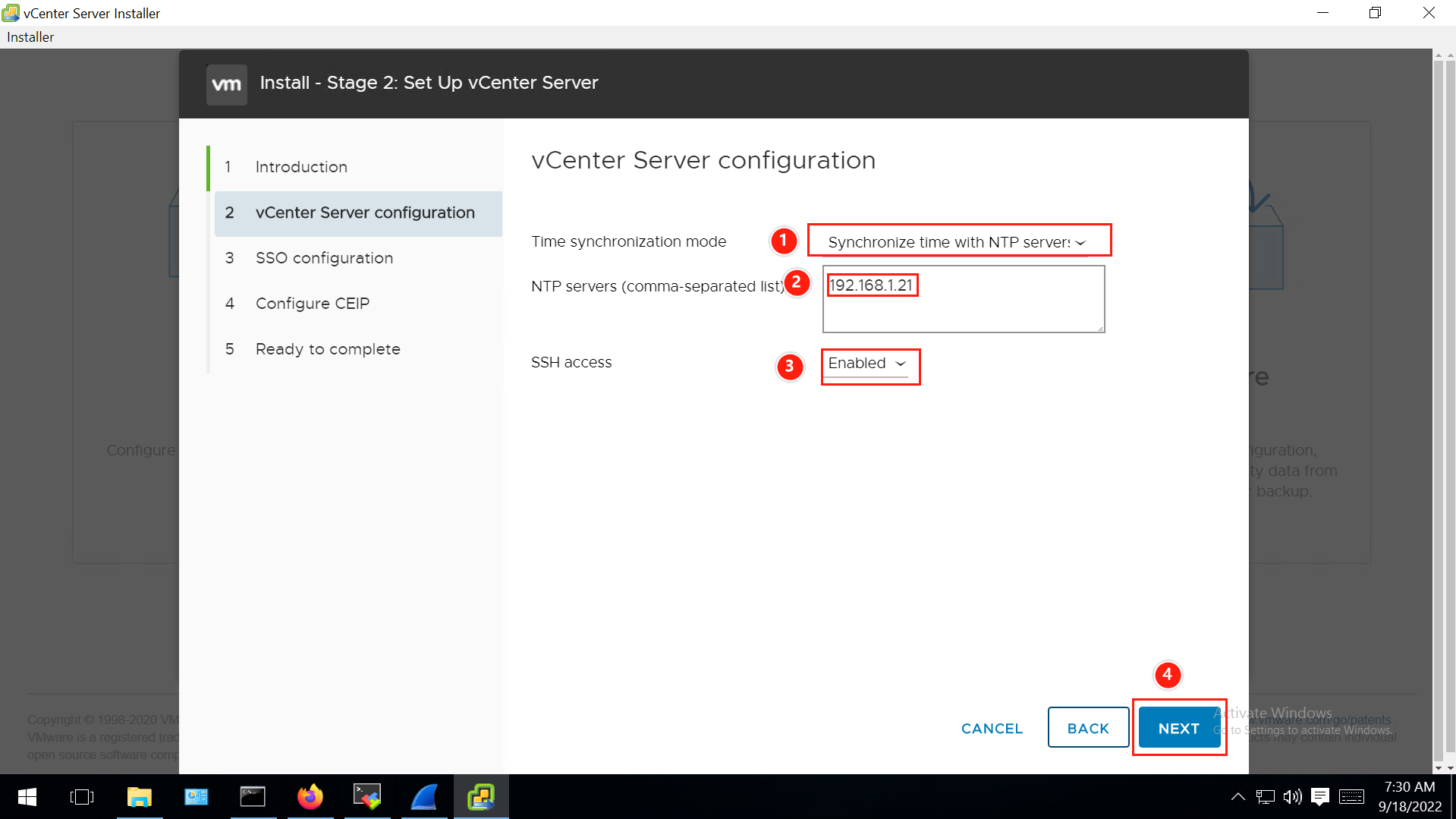Minimize the vCenter Server Installer window
The width and height of the screenshot is (1456, 819).
coord(1322,13)
